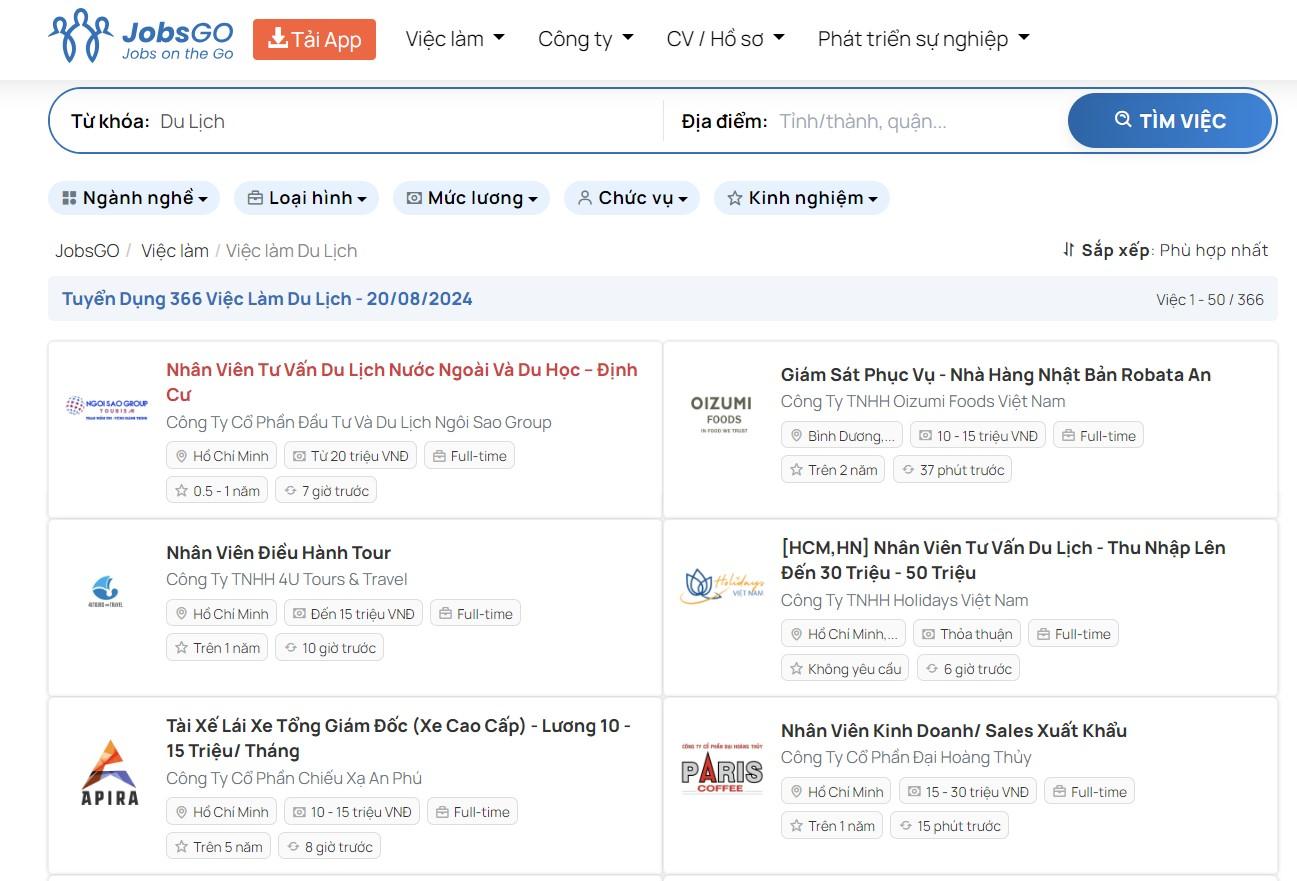This screenshot has height=881, width=1297.
Task: Click the Oizumi job's 10 - 15 triệu VNĐ tag
Action: tap(978, 435)
